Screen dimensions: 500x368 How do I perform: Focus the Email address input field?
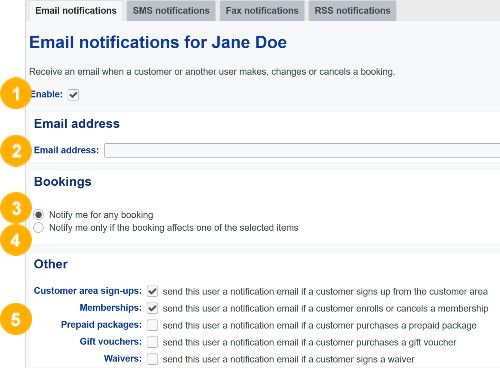[302, 150]
